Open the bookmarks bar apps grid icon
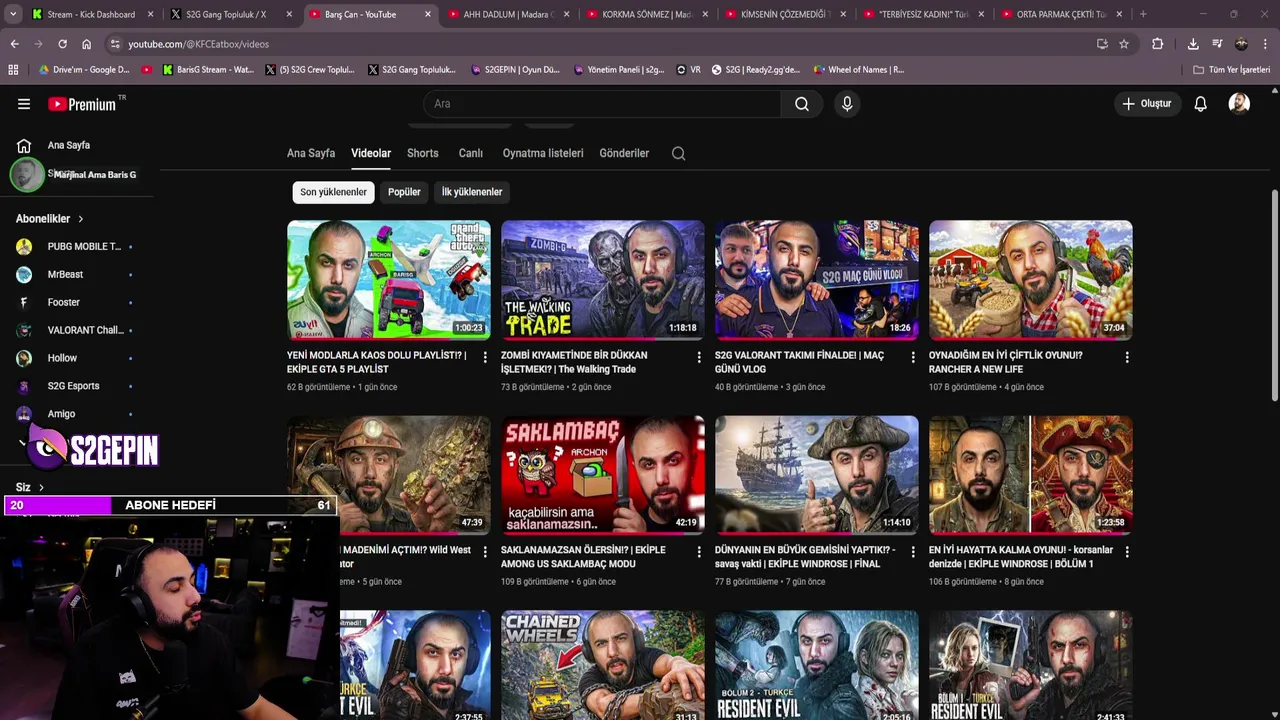This screenshot has width=1280, height=720. pos(13,70)
